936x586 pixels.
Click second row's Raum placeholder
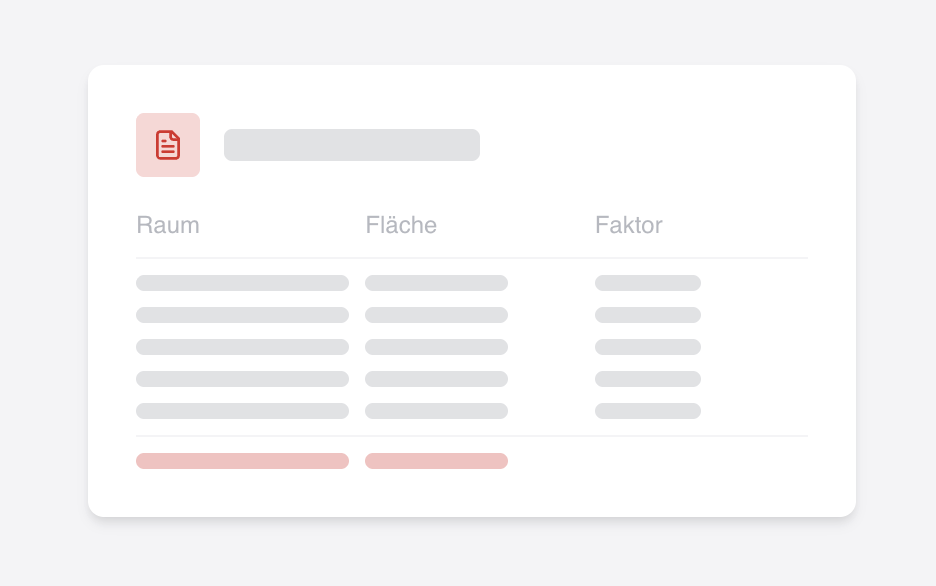coord(242,315)
